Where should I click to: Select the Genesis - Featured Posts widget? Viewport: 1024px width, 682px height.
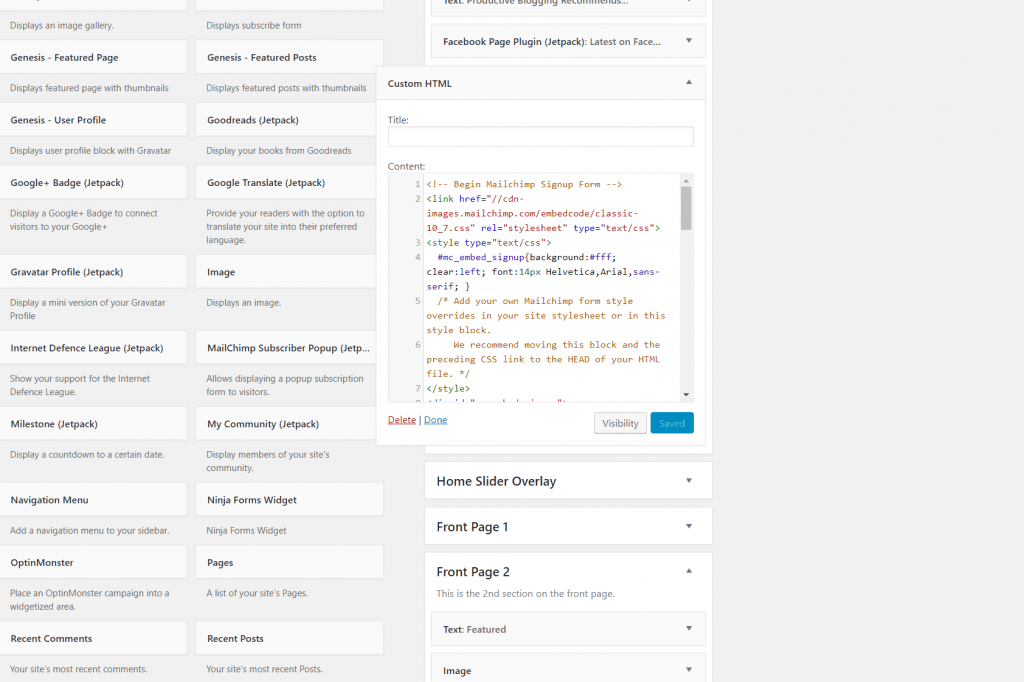pyautogui.click(x=289, y=57)
